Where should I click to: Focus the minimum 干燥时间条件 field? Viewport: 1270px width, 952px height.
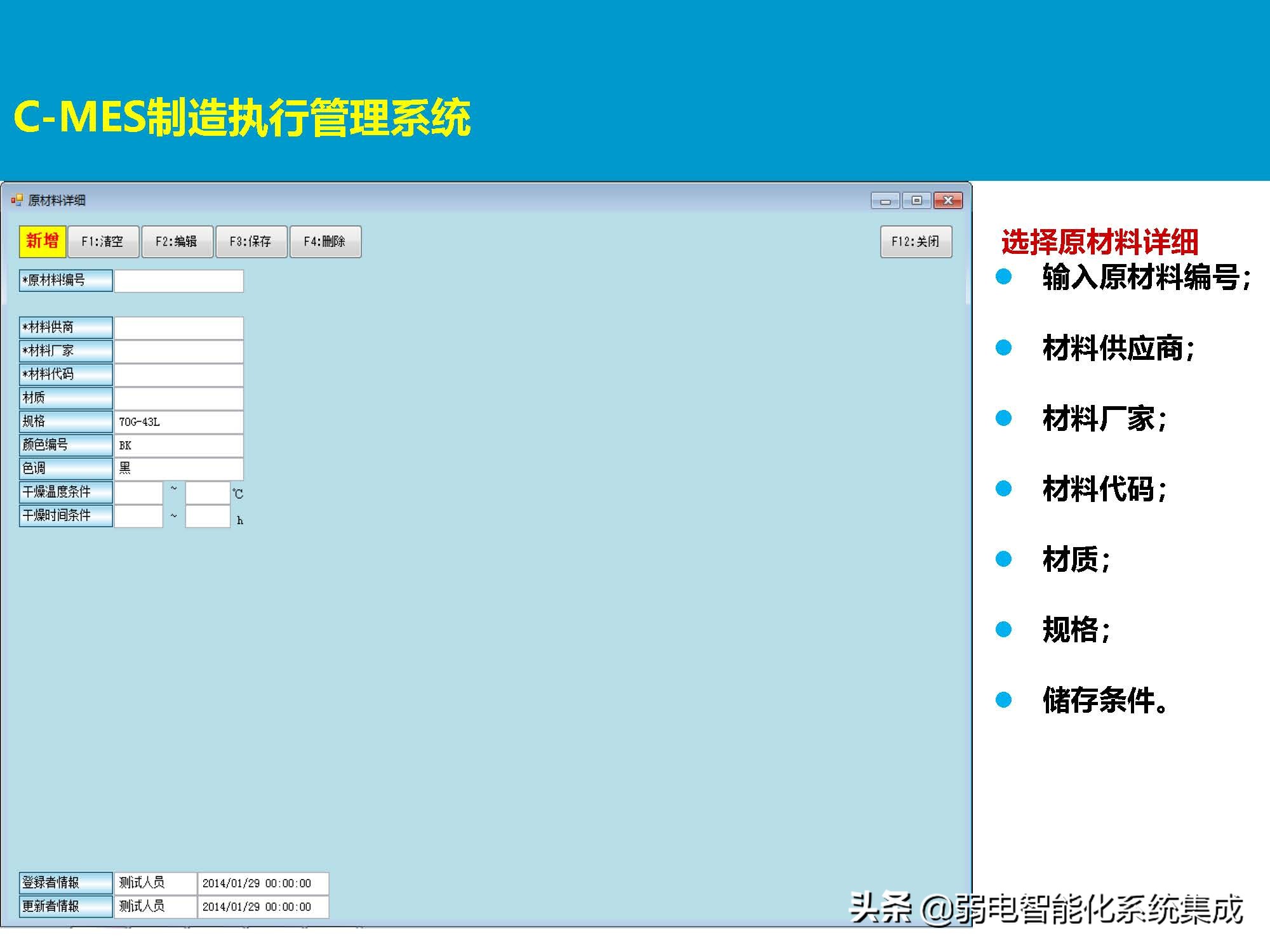point(138,516)
